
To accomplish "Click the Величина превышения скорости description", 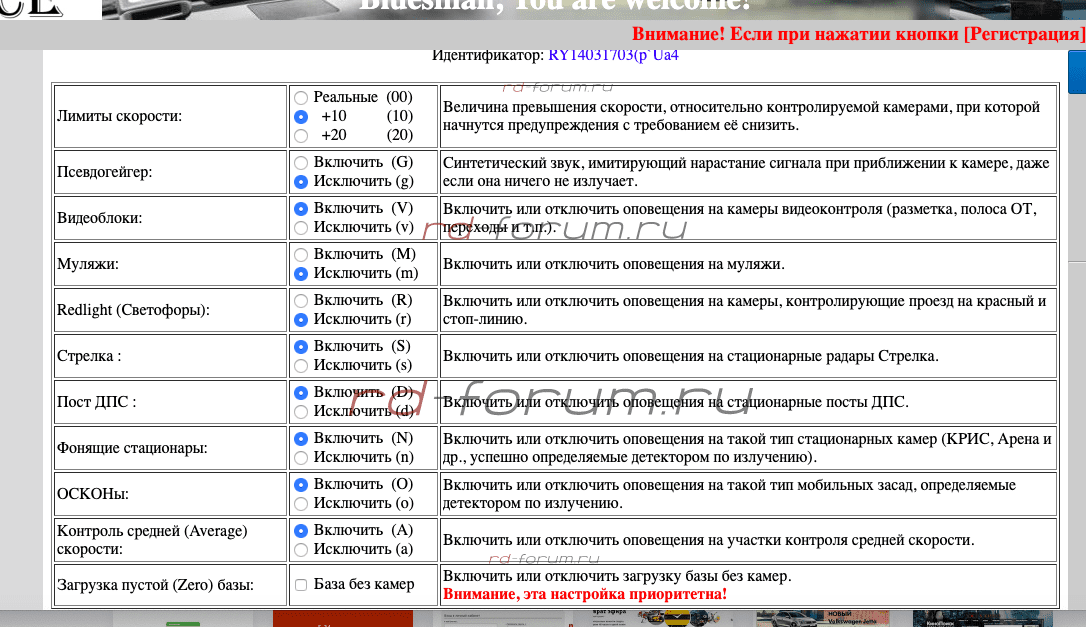I will (749, 116).
